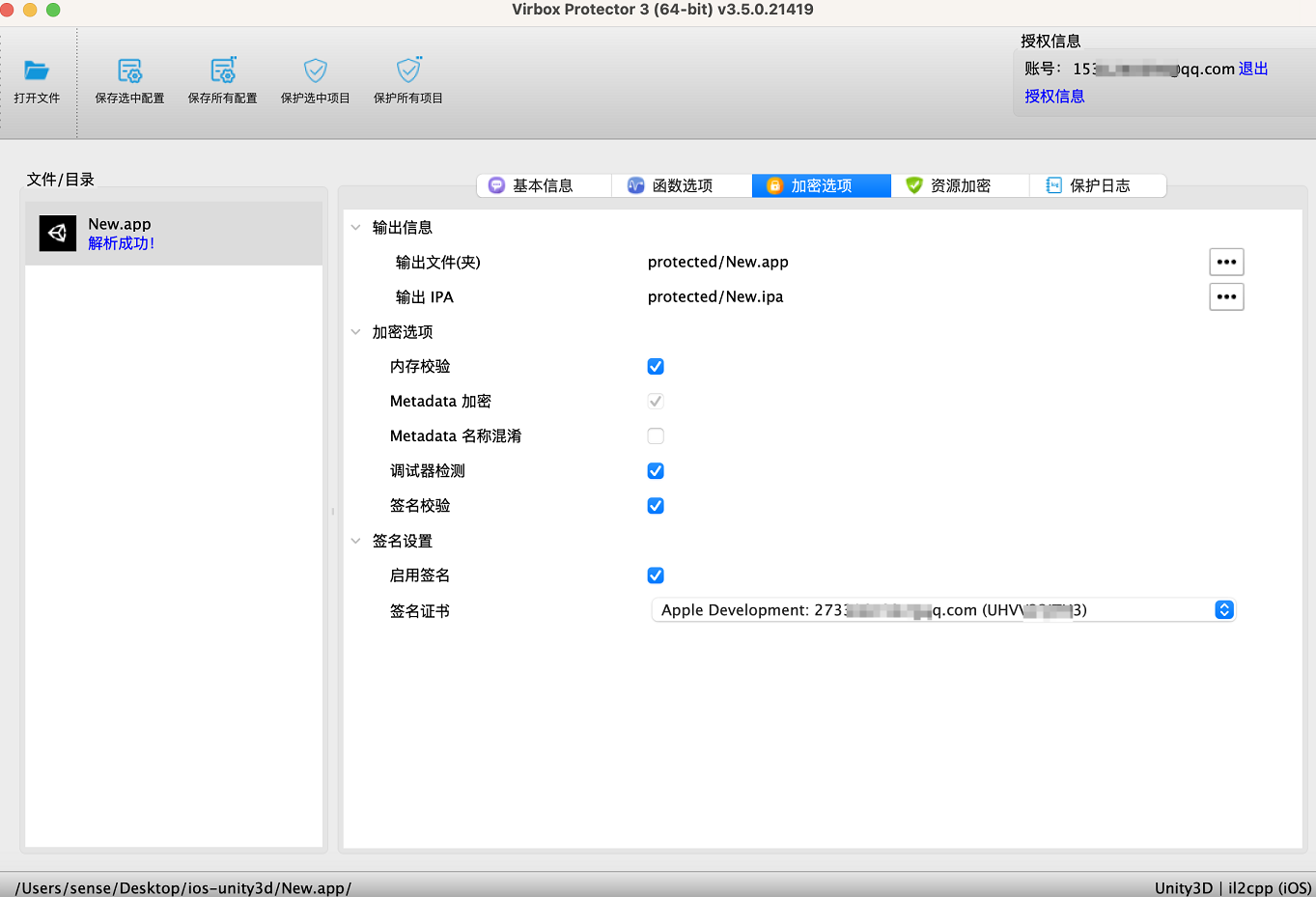Click the protected/New.ipa path value
This screenshot has height=897, width=1316.
(715, 297)
